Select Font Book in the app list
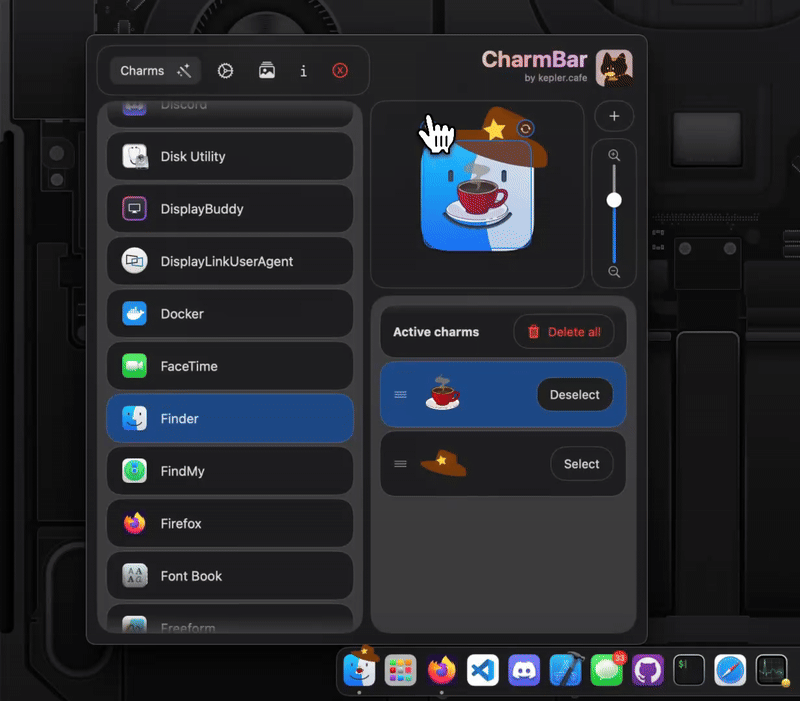800x701 pixels. [x=230, y=576]
